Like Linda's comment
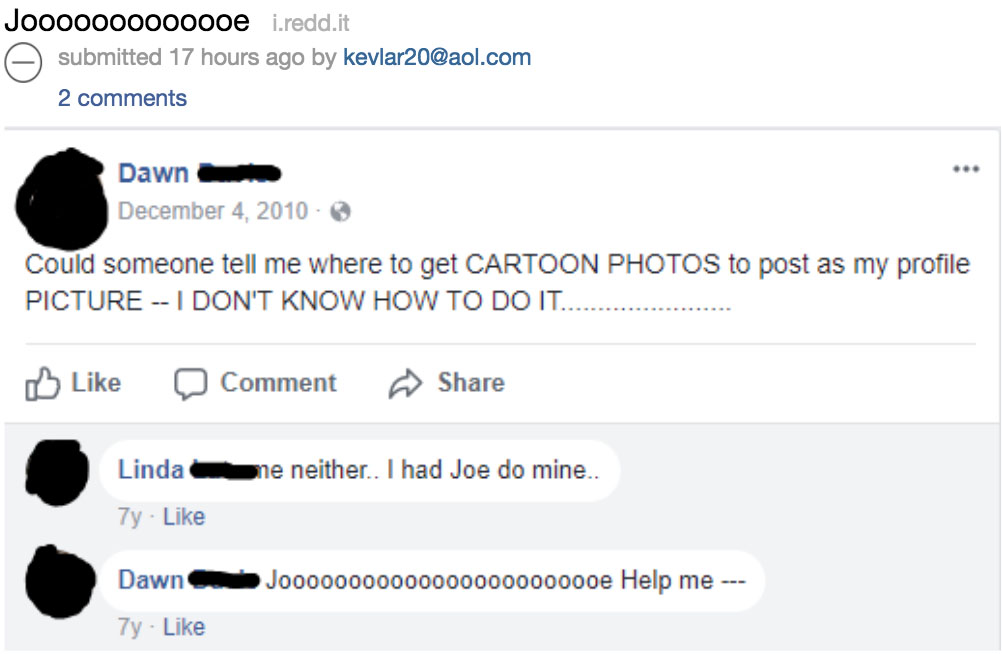This screenshot has width=1002, height=654. 184,517
